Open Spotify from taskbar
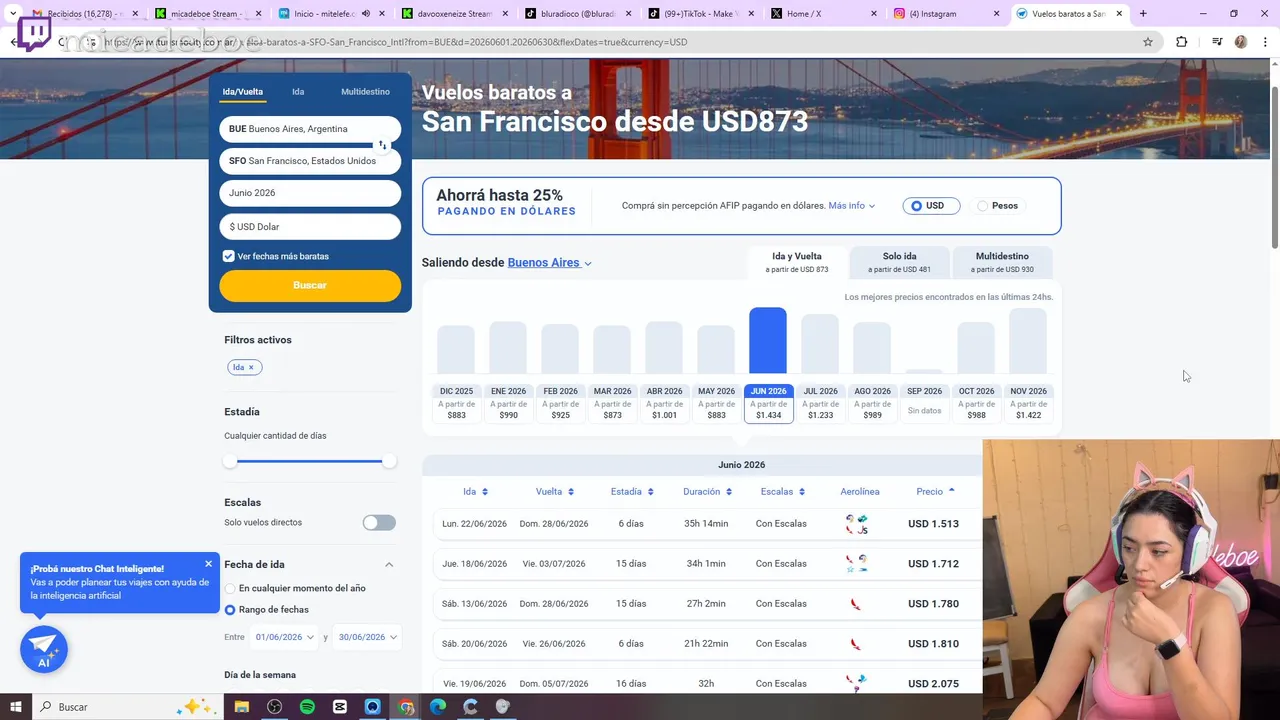The height and width of the screenshot is (720, 1280). point(307,707)
